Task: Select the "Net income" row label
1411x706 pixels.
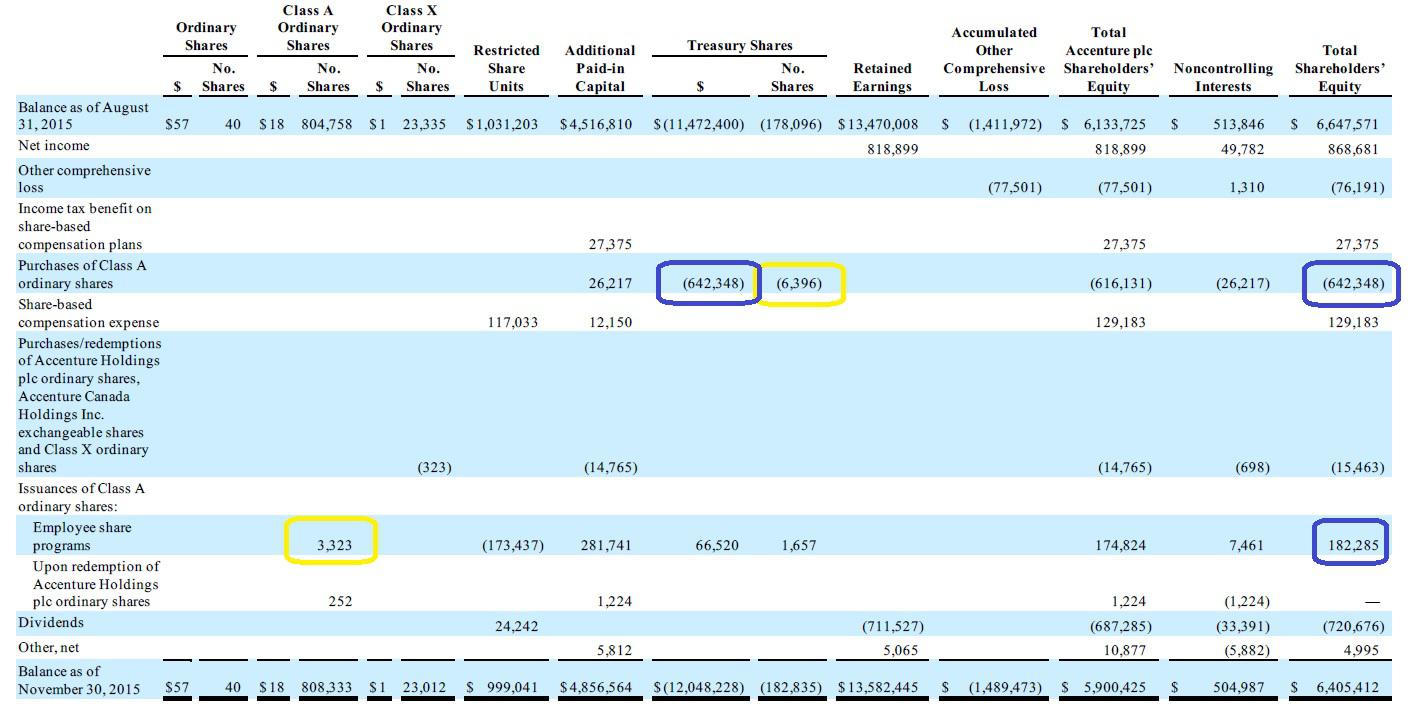Action: 53,146
